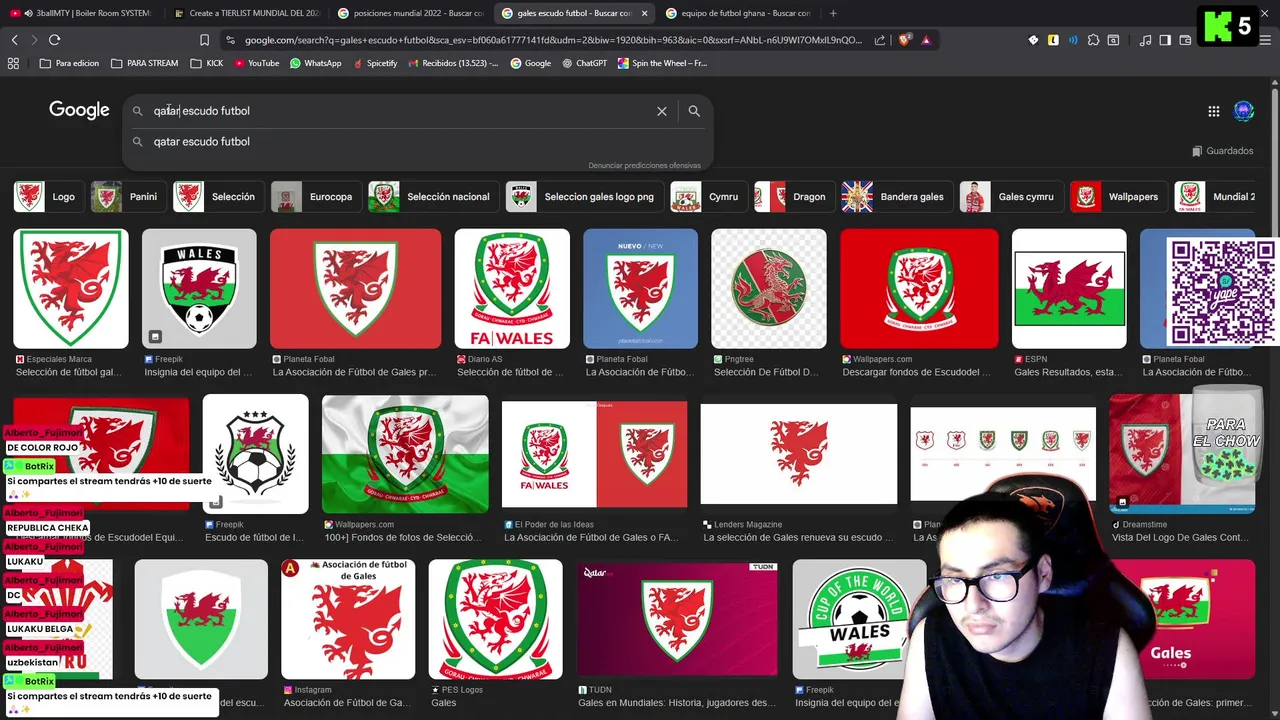Toggle the browser sidebar panel icon

point(1165,40)
